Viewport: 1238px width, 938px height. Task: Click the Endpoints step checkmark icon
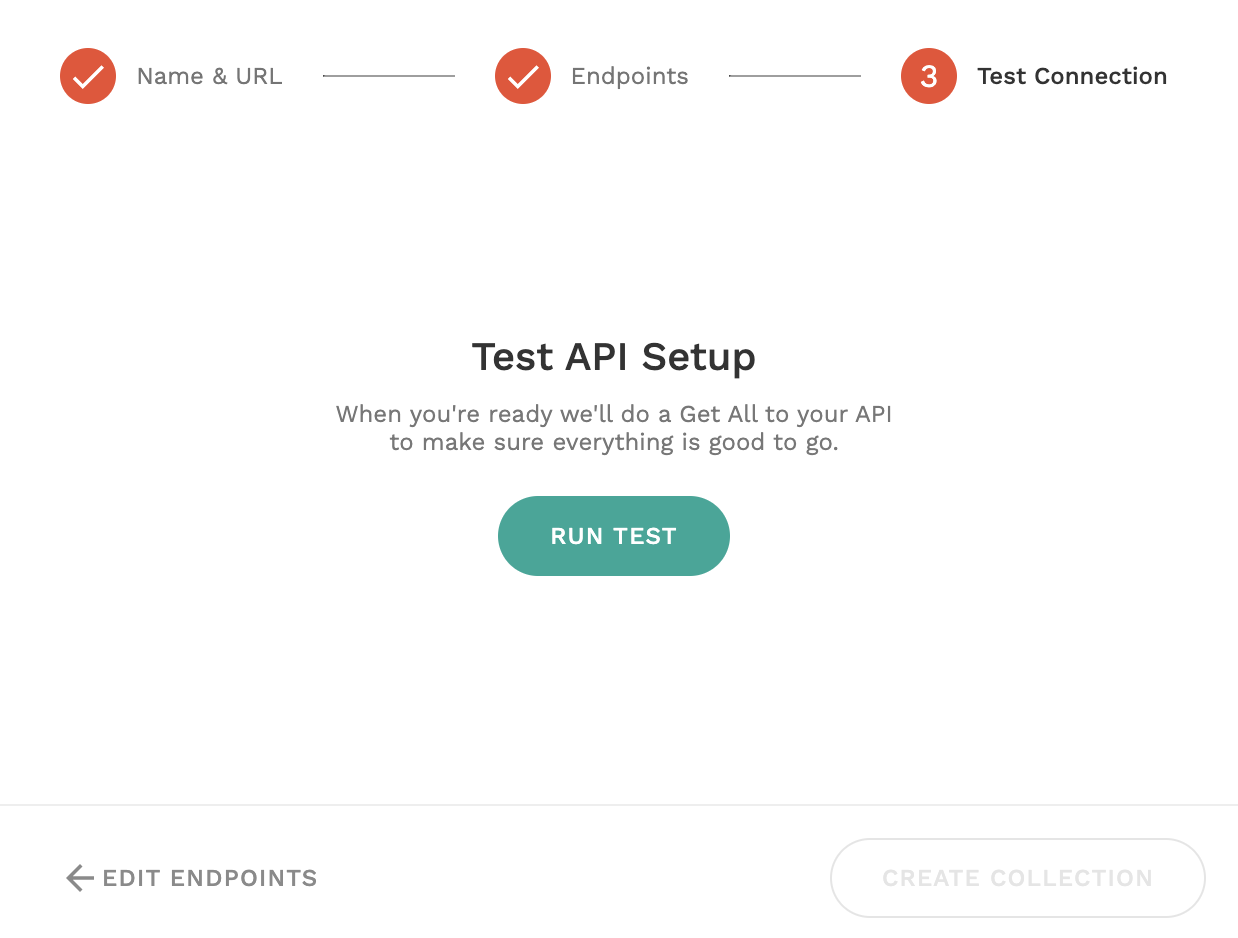pos(523,76)
